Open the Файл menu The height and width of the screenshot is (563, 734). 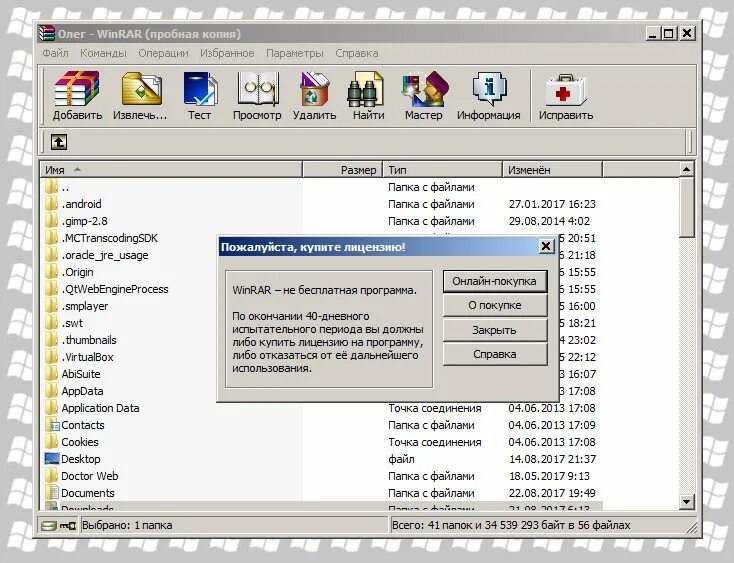55,53
